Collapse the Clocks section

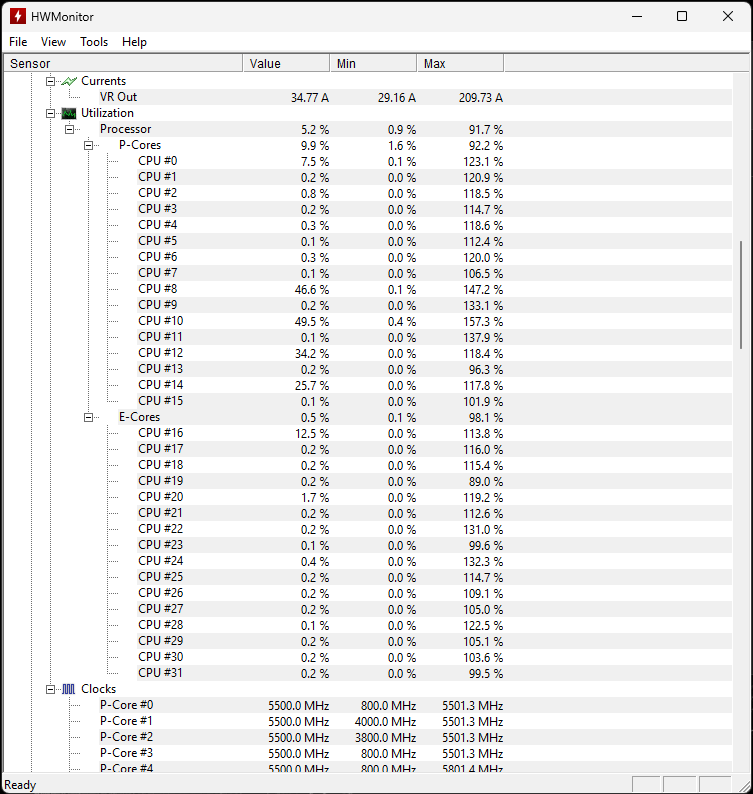(51, 689)
